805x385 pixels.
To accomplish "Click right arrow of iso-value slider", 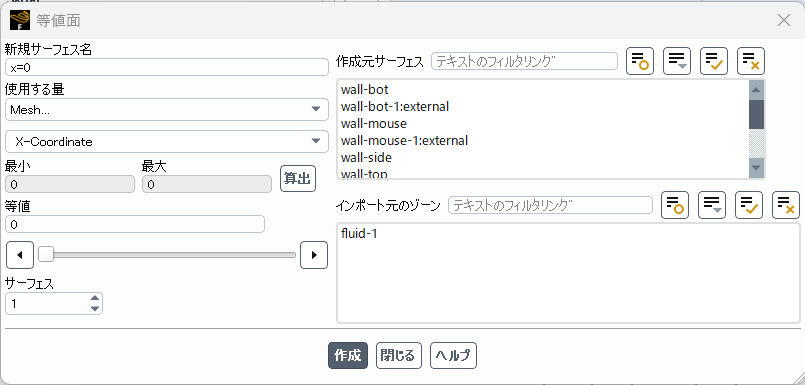I will 314,255.
